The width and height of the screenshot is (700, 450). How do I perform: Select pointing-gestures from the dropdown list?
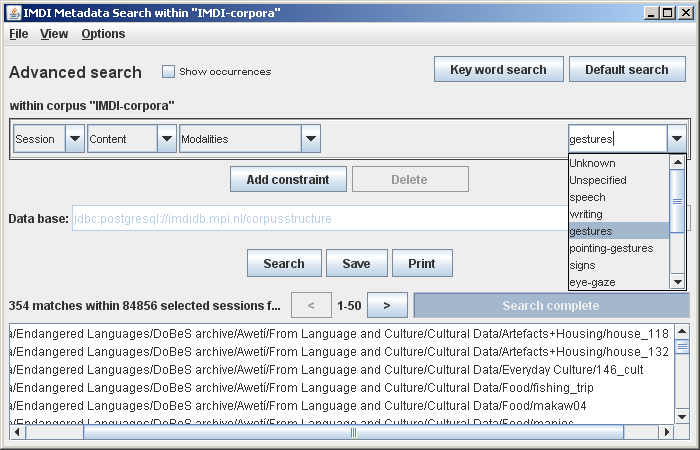[x=610, y=248]
